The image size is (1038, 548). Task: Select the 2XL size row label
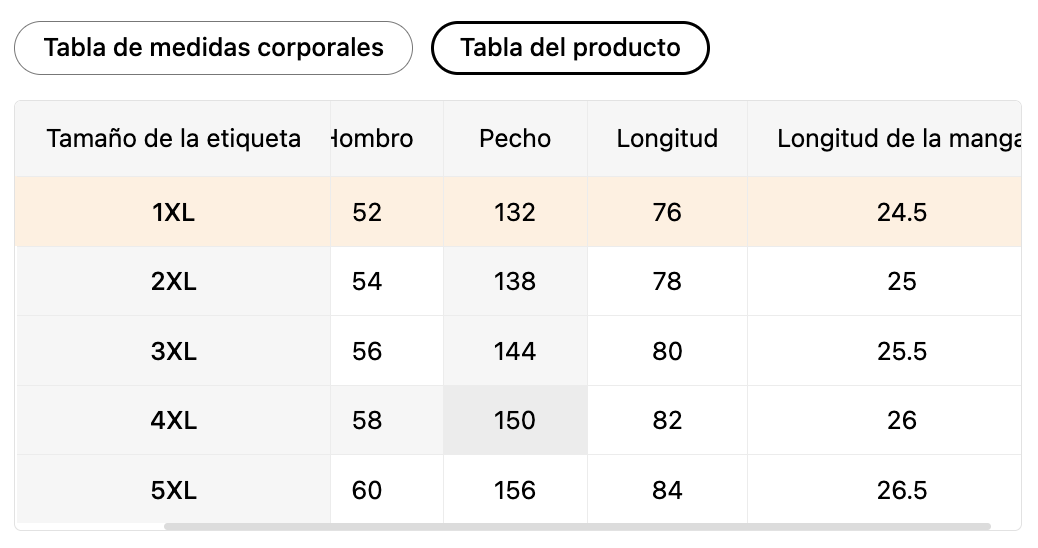coord(173,282)
